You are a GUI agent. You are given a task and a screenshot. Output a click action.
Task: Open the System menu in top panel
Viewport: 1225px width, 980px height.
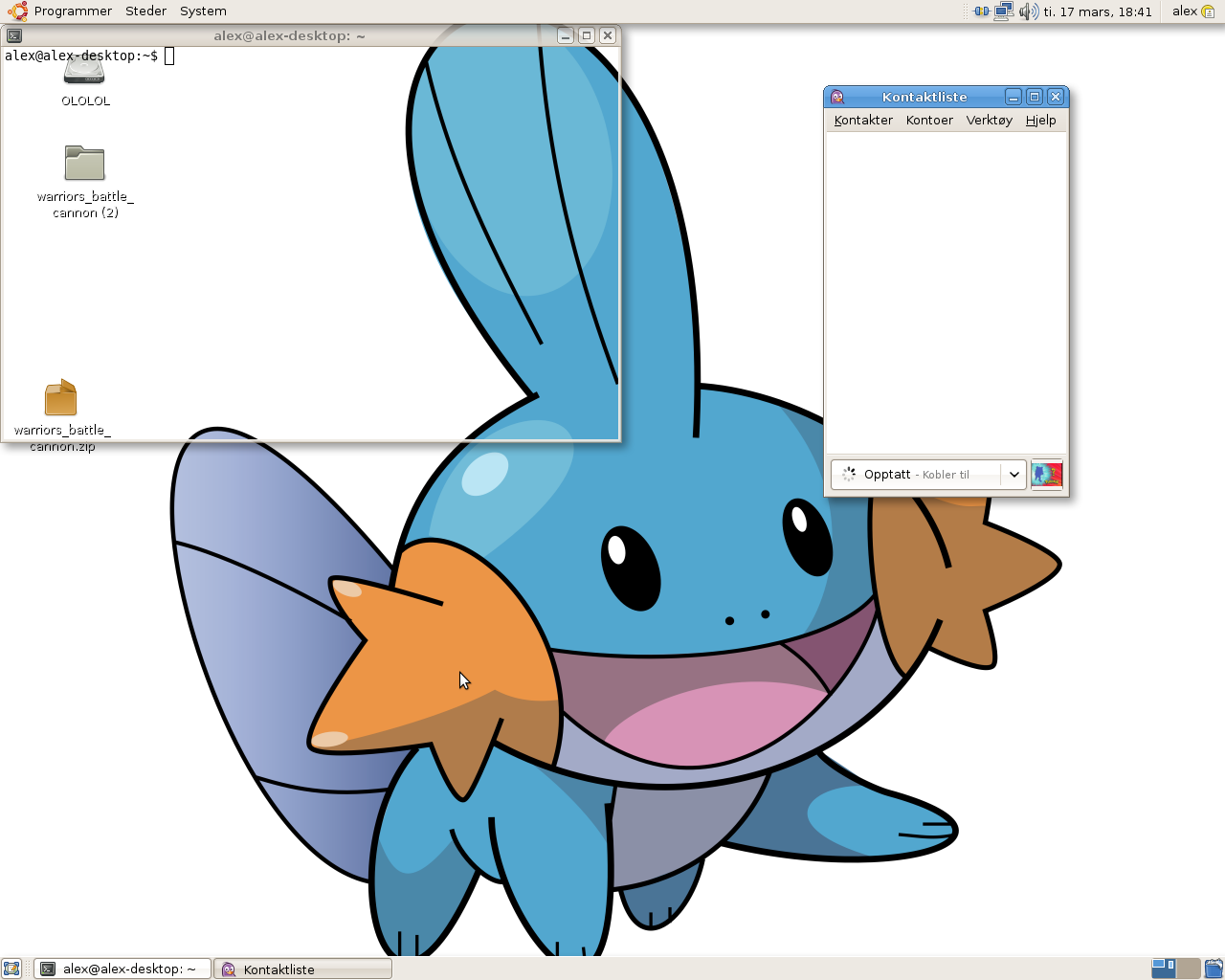(x=203, y=11)
